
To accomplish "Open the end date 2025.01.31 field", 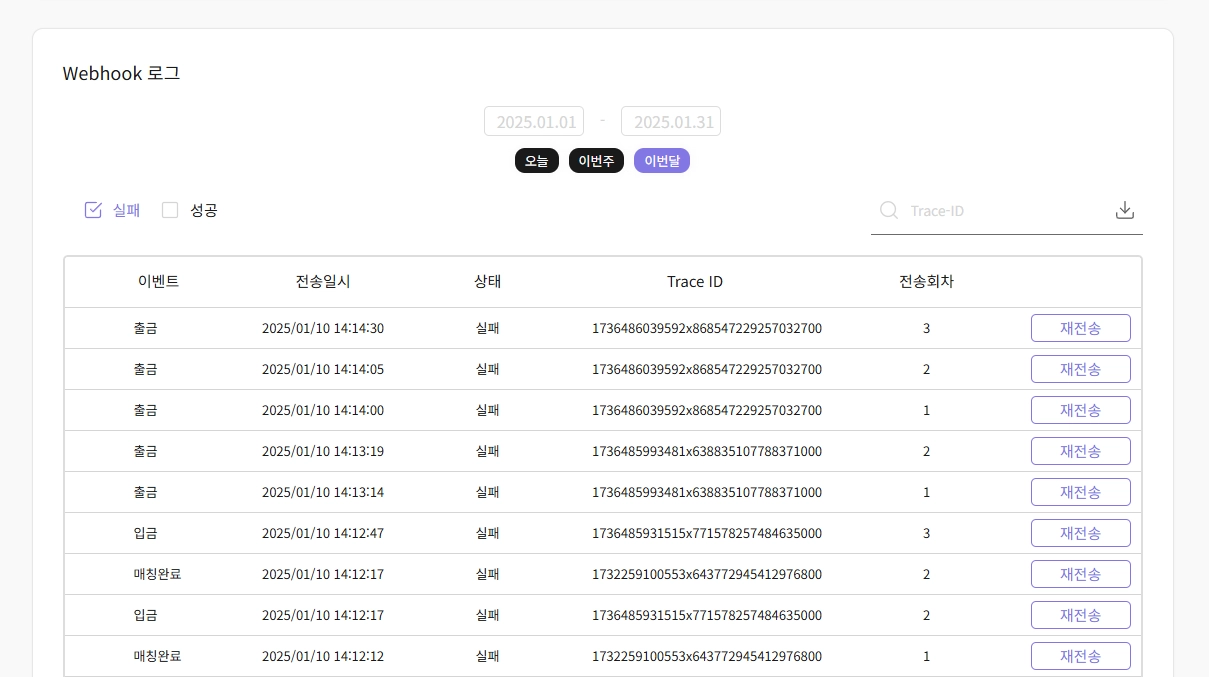I will coord(671,122).
